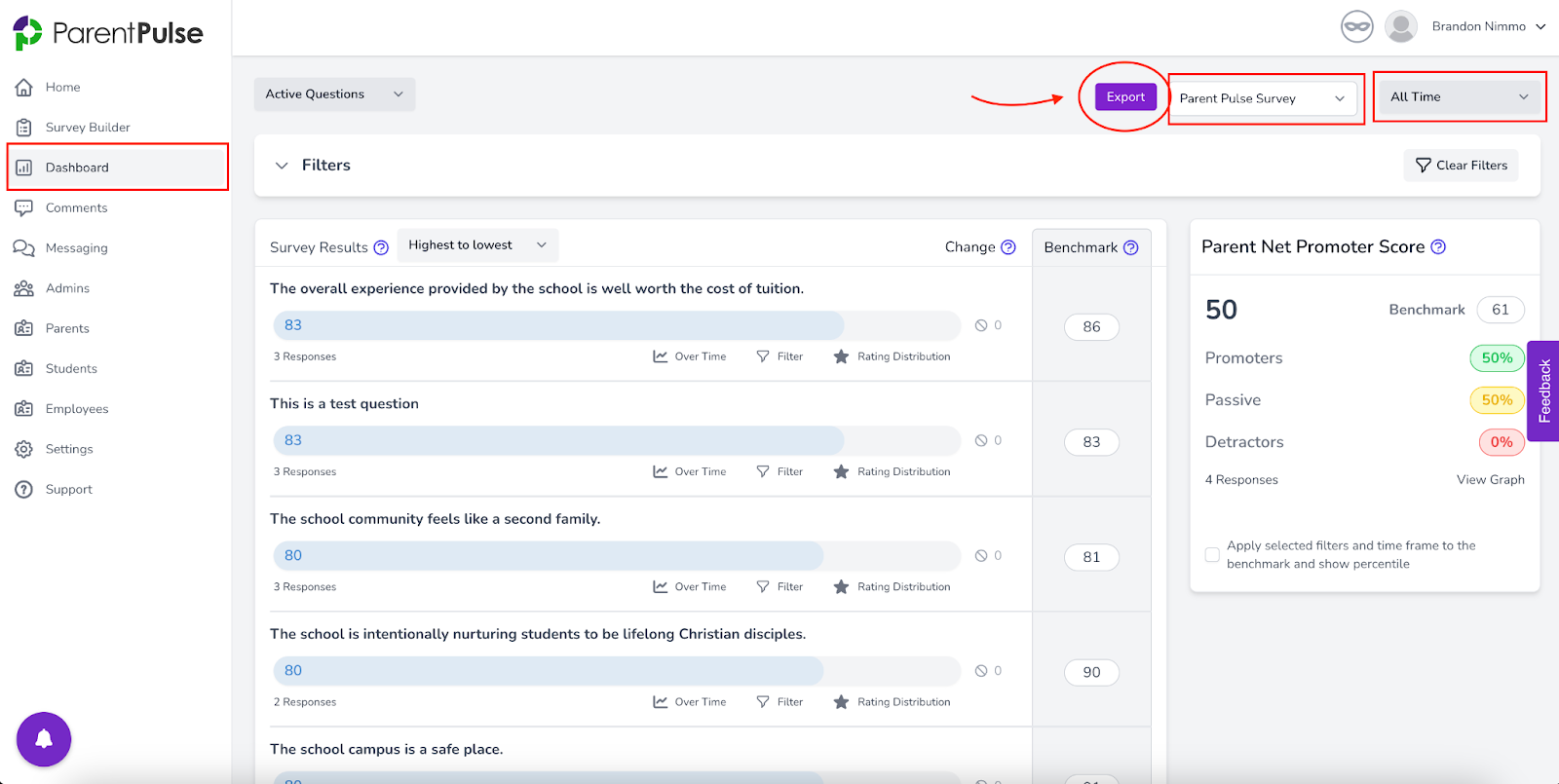Click the View Graph link
Viewport: 1559px width, 784px height.
pos(1490,480)
